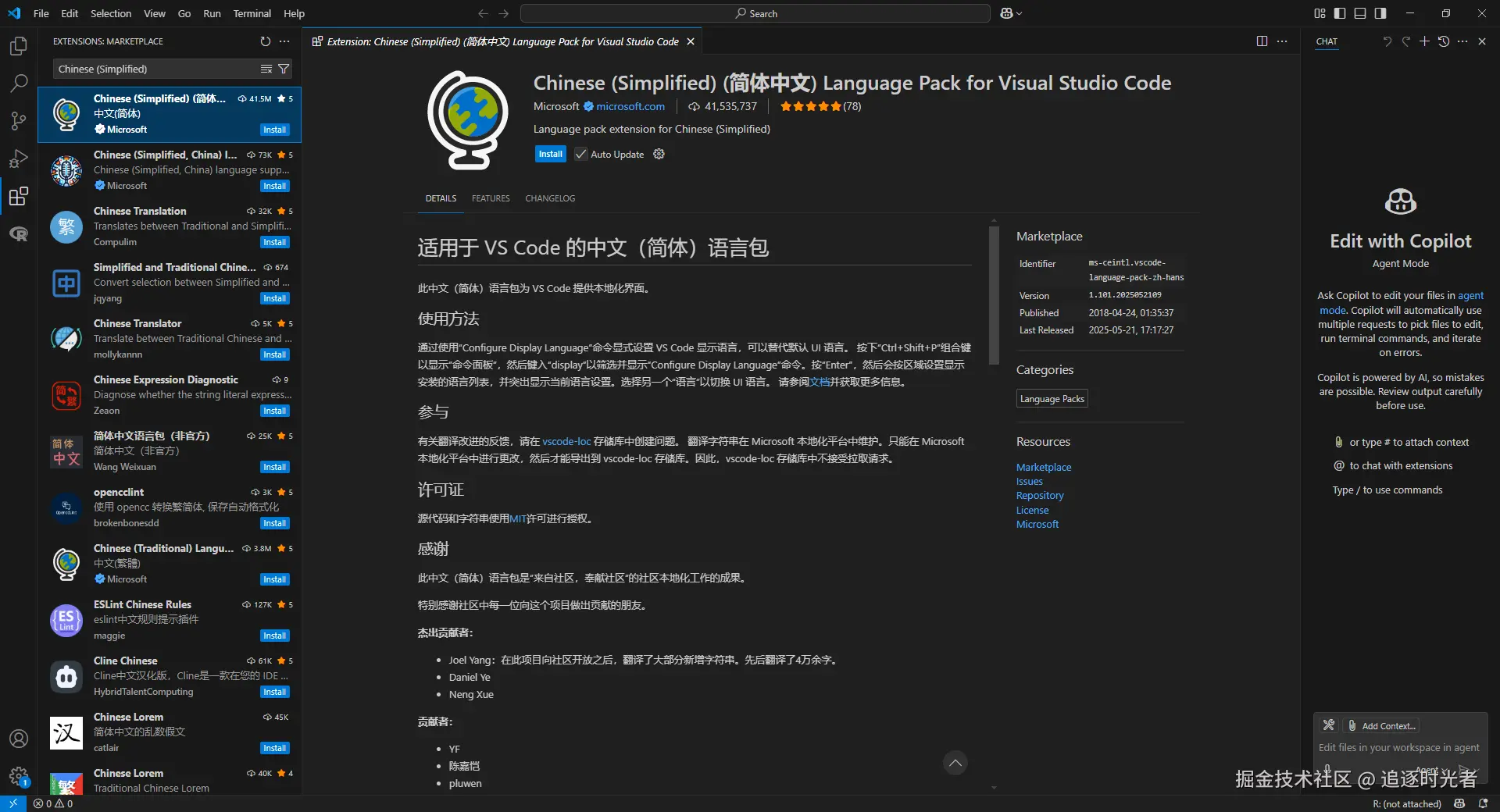Install ESLint Chinese Rules extension

pyautogui.click(x=274, y=636)
